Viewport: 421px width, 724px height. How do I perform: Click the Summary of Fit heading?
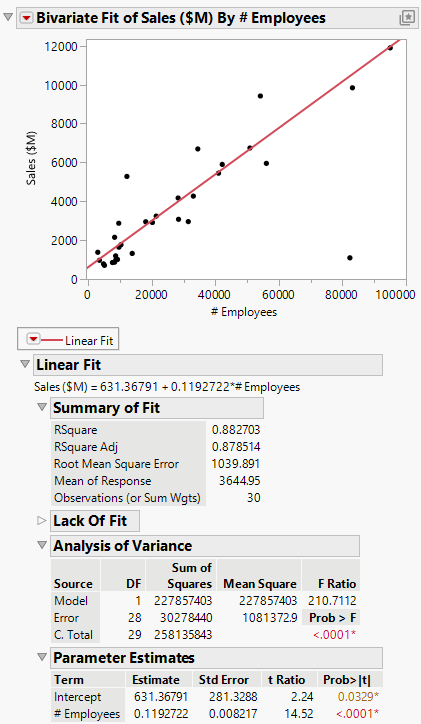pyautogui.click(x=157, y=408)
